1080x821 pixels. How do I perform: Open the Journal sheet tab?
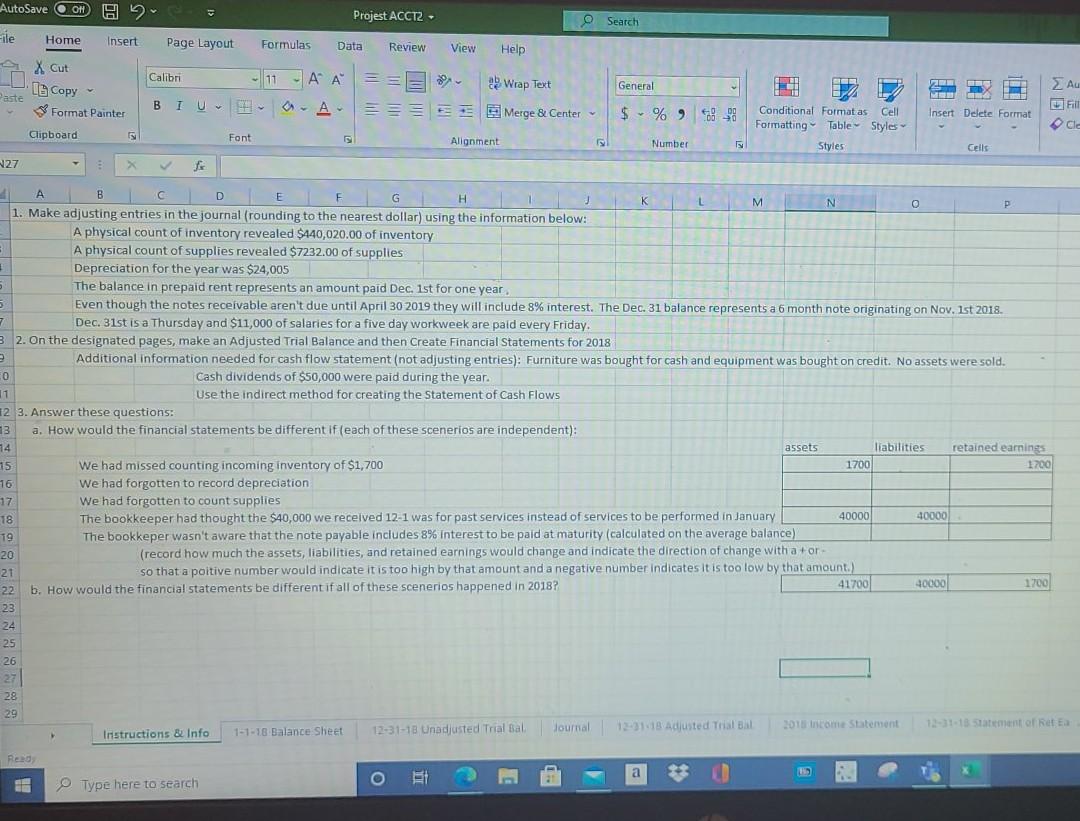[x=571, y=728]
